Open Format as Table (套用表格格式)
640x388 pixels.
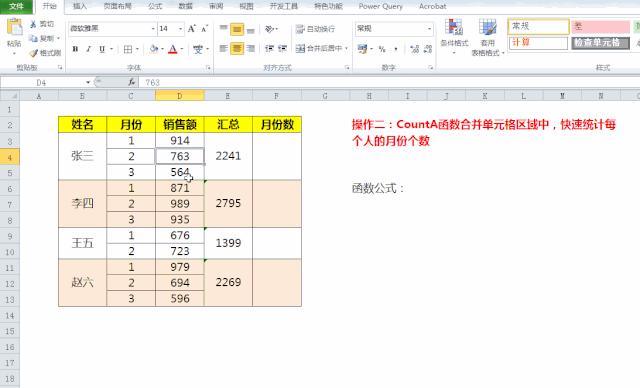(x=488, y=37)
